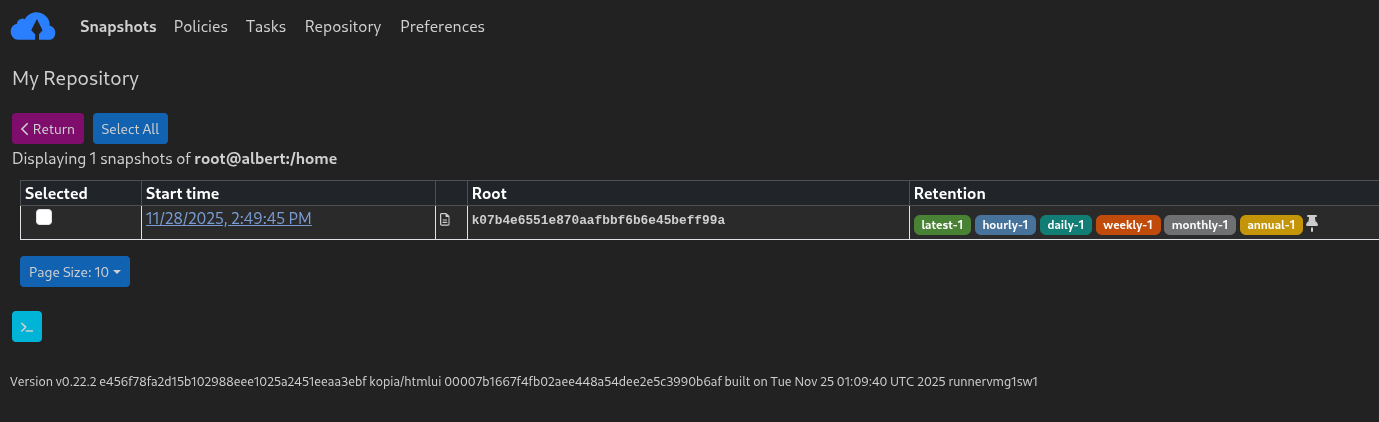Image resolution: width=1379 pixels, height=422 pixels.
Task: Open the Snapshots tab
Action: point(118,27)
